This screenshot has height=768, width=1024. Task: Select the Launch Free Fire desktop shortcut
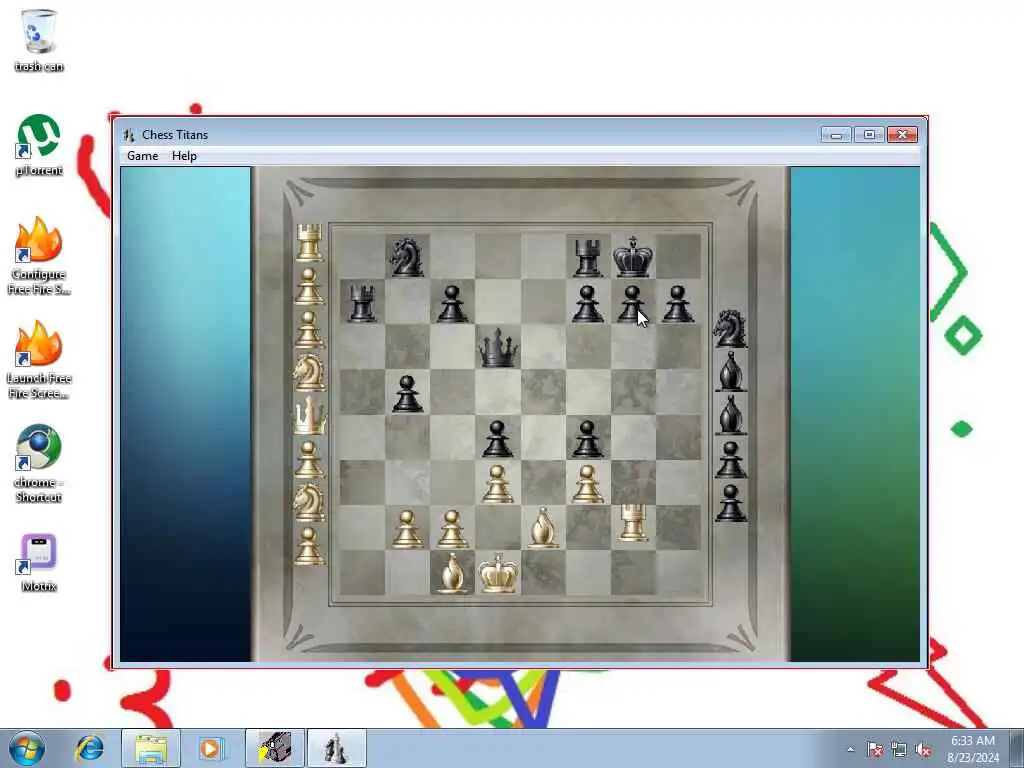[39, 360]
